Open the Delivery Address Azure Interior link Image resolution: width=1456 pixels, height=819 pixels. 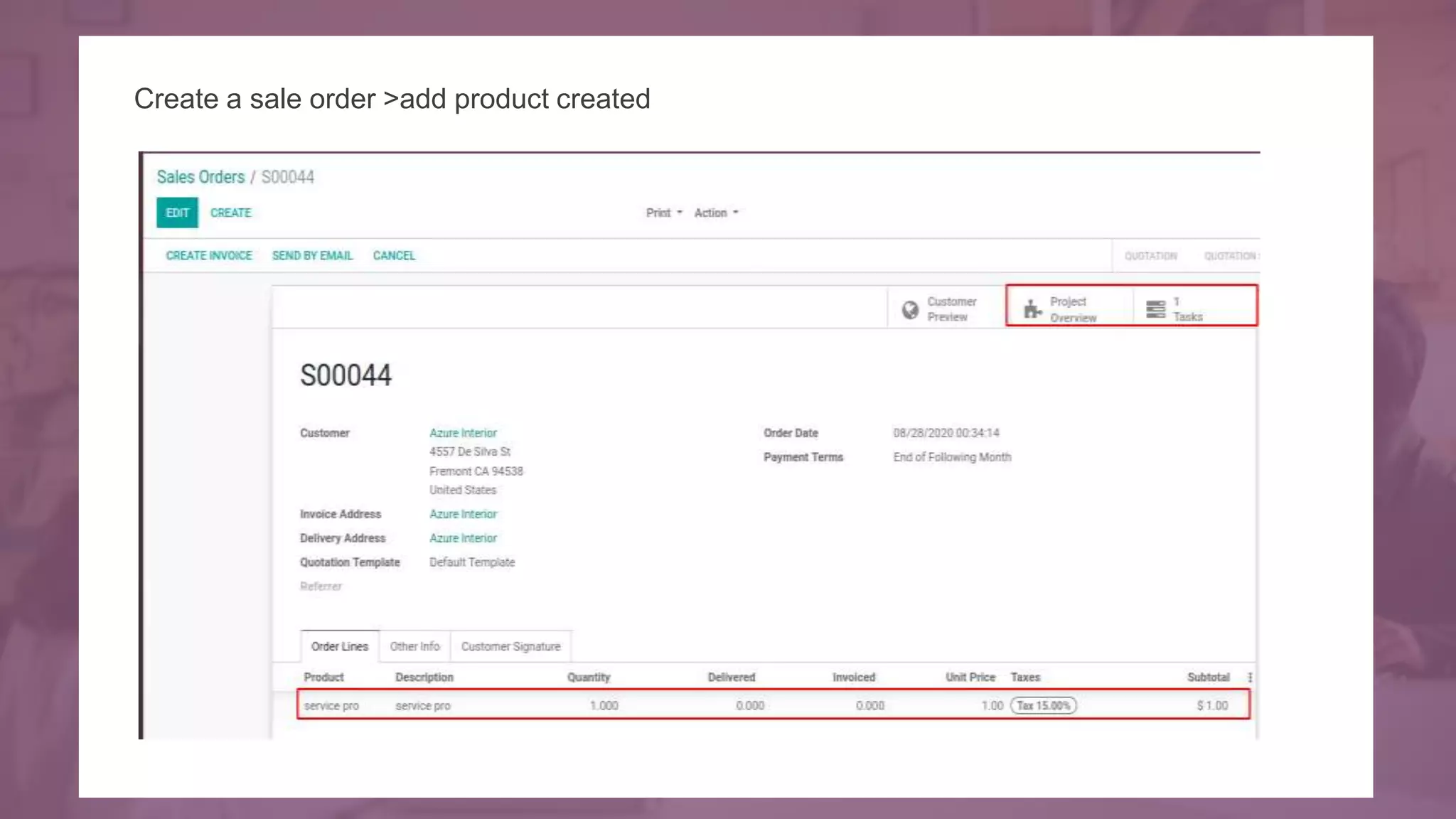(463, 538)
